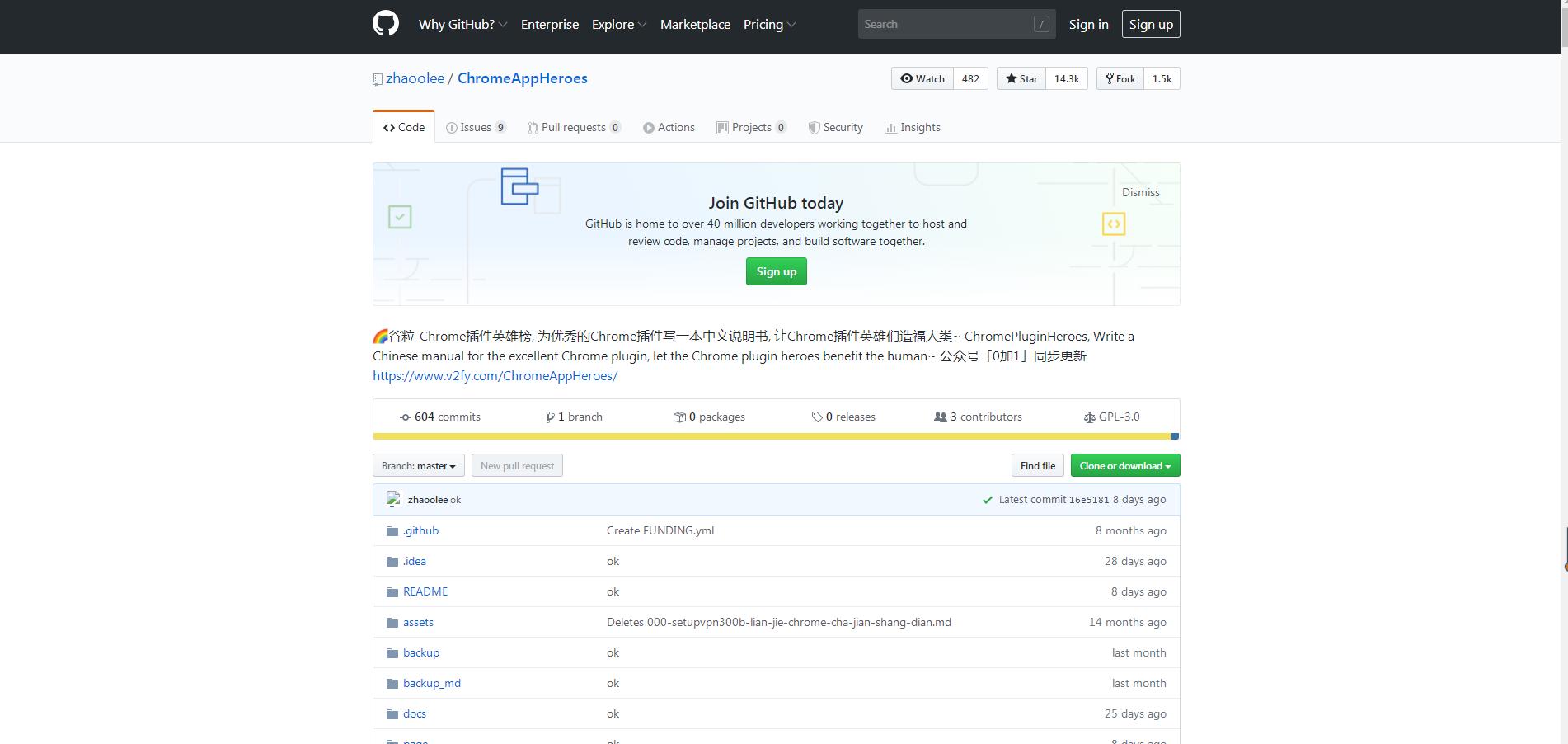Fork the ChromeAppHeroes repository
The image size is (1568, 744).
(1120, 78)
